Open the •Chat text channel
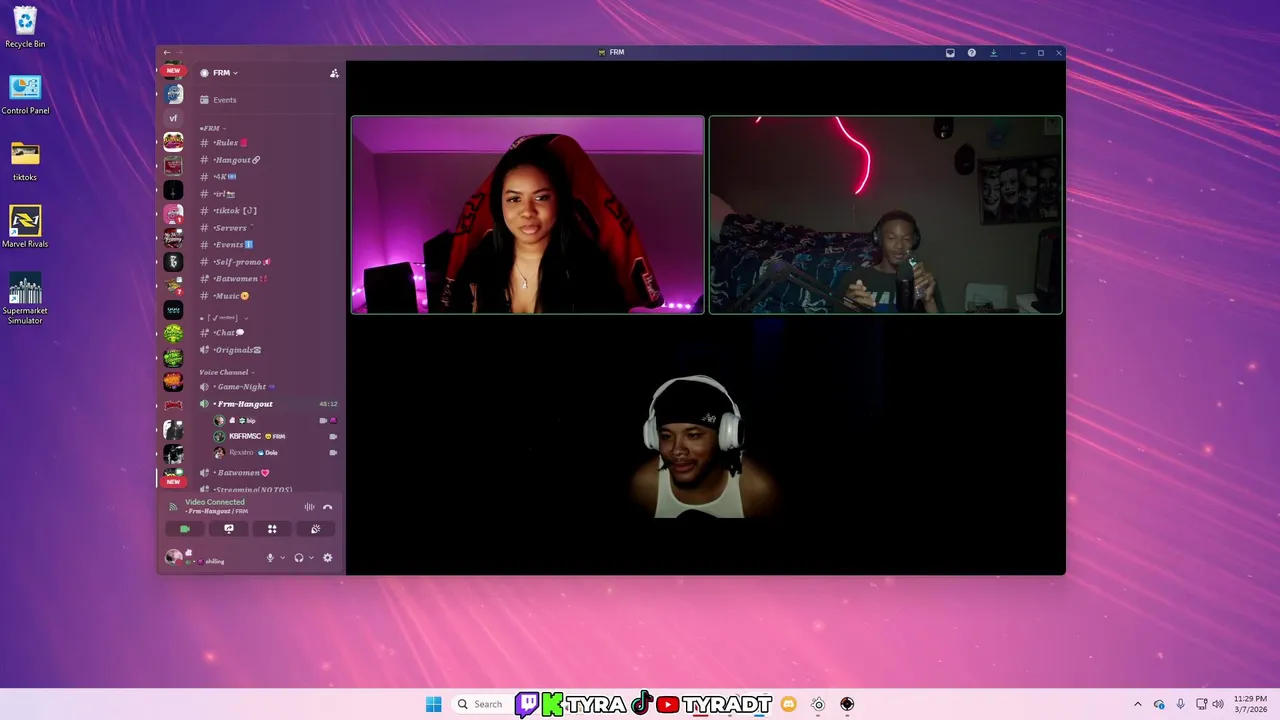1280x720 pixels. (x=268, y=333)
